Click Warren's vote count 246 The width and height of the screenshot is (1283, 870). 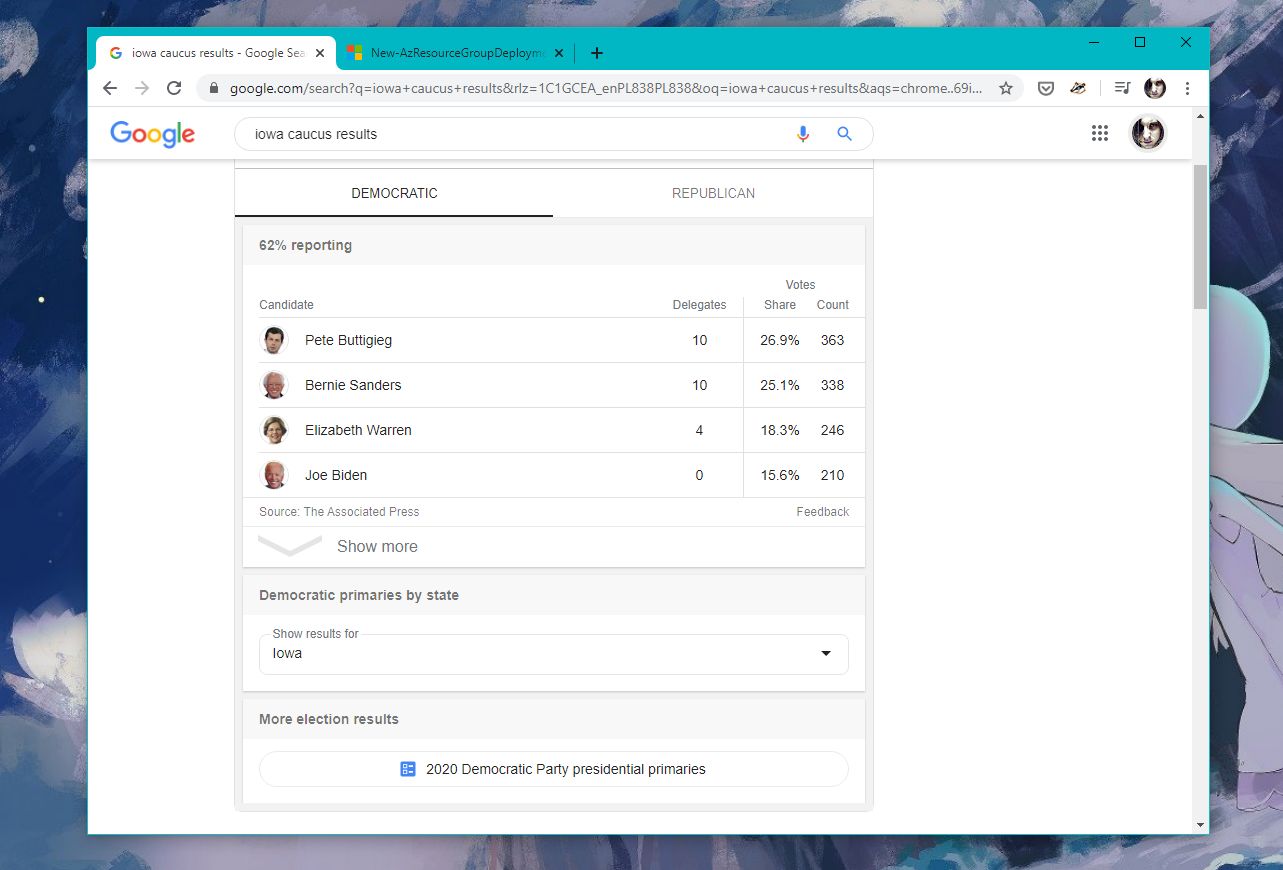[x=832, y=430]
